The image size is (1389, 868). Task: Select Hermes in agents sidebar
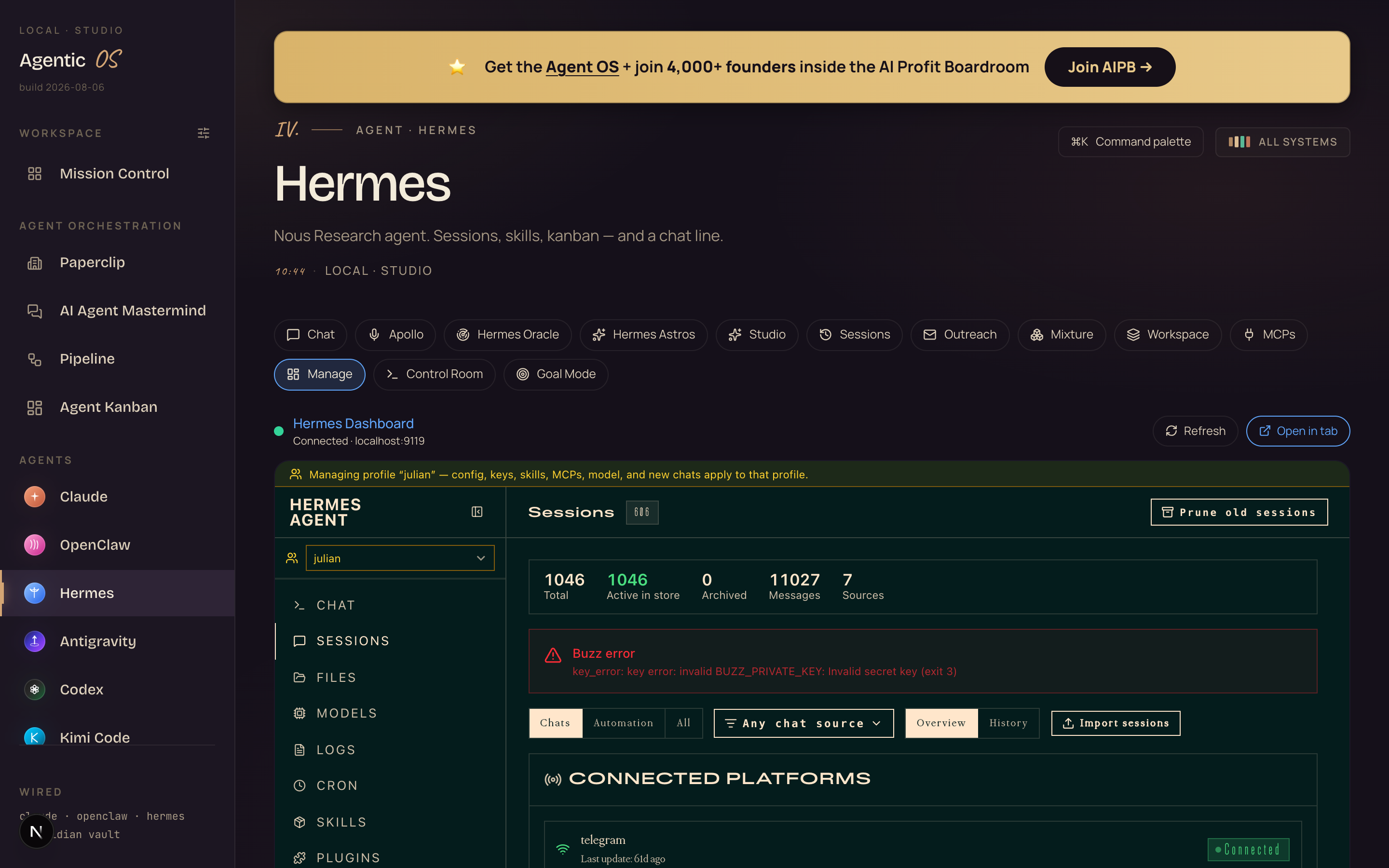[x=117, y=593]
